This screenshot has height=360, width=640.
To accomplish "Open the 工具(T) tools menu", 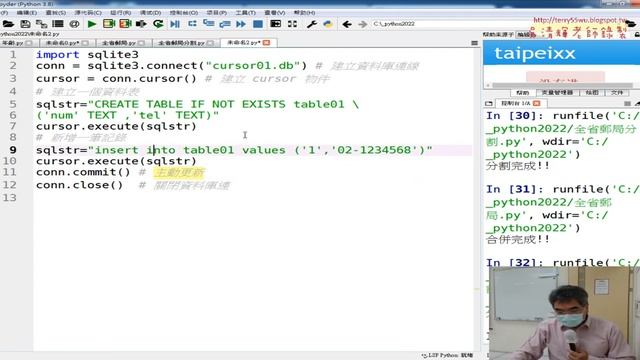I will 245,13.
